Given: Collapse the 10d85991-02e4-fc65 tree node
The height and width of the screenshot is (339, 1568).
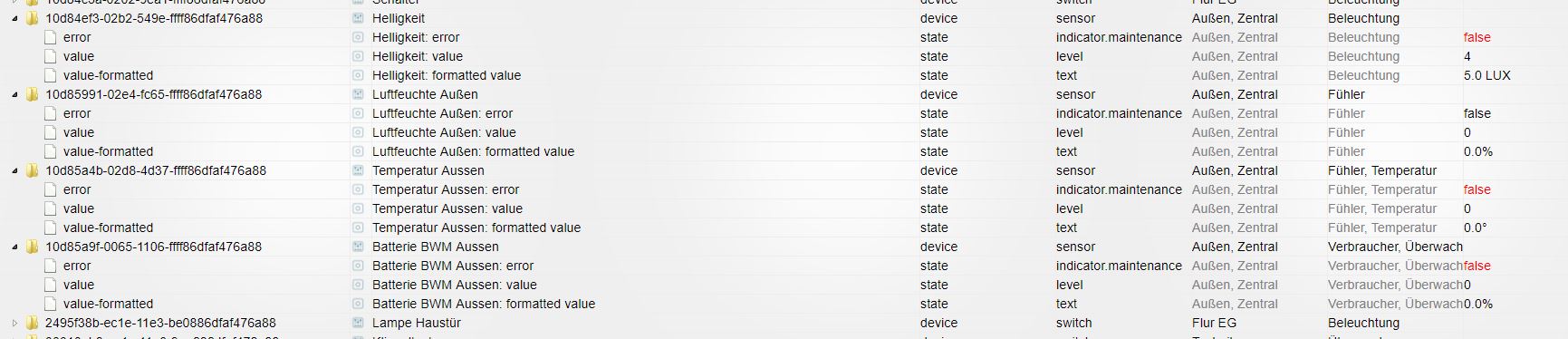Looking at the screenshot, I should (14, 94).
